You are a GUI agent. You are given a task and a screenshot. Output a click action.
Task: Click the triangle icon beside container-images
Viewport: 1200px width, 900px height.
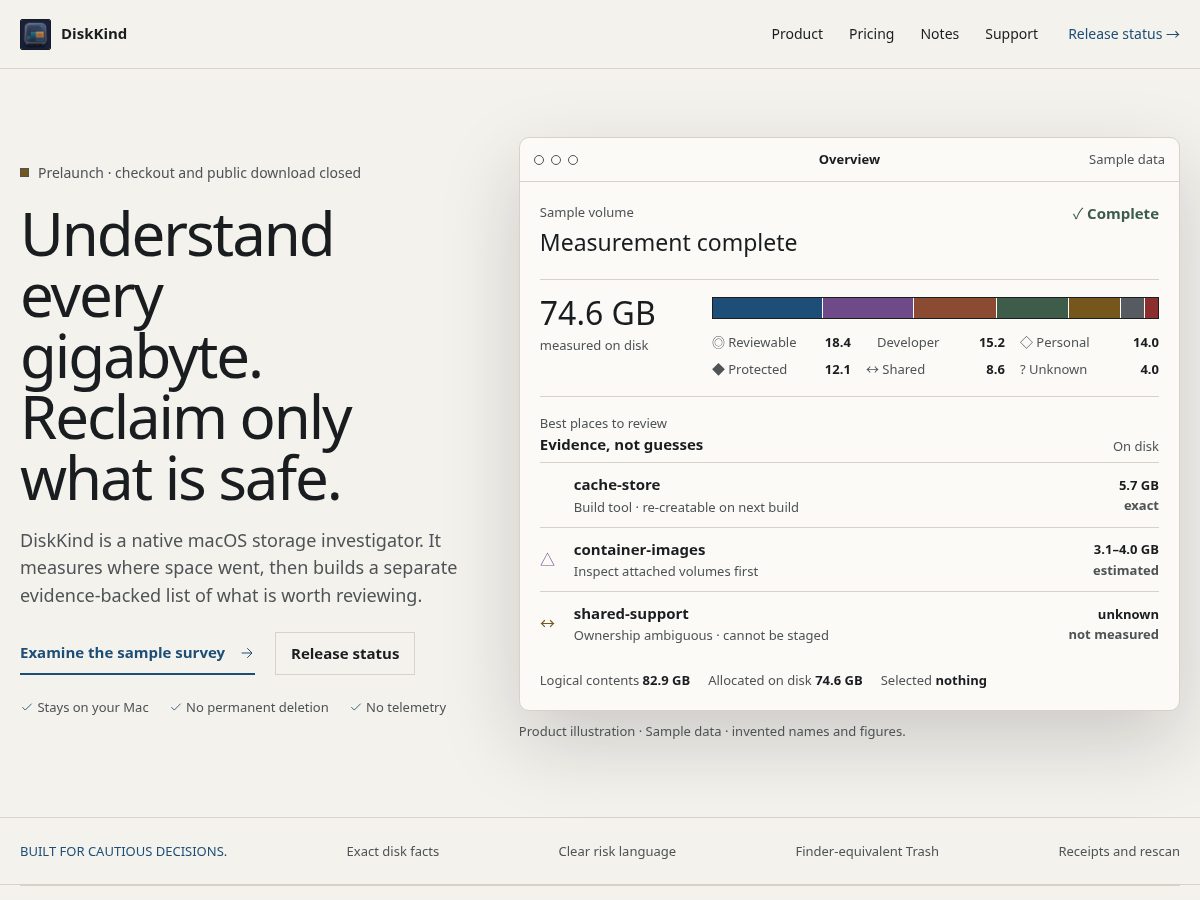tap(547, 559)
